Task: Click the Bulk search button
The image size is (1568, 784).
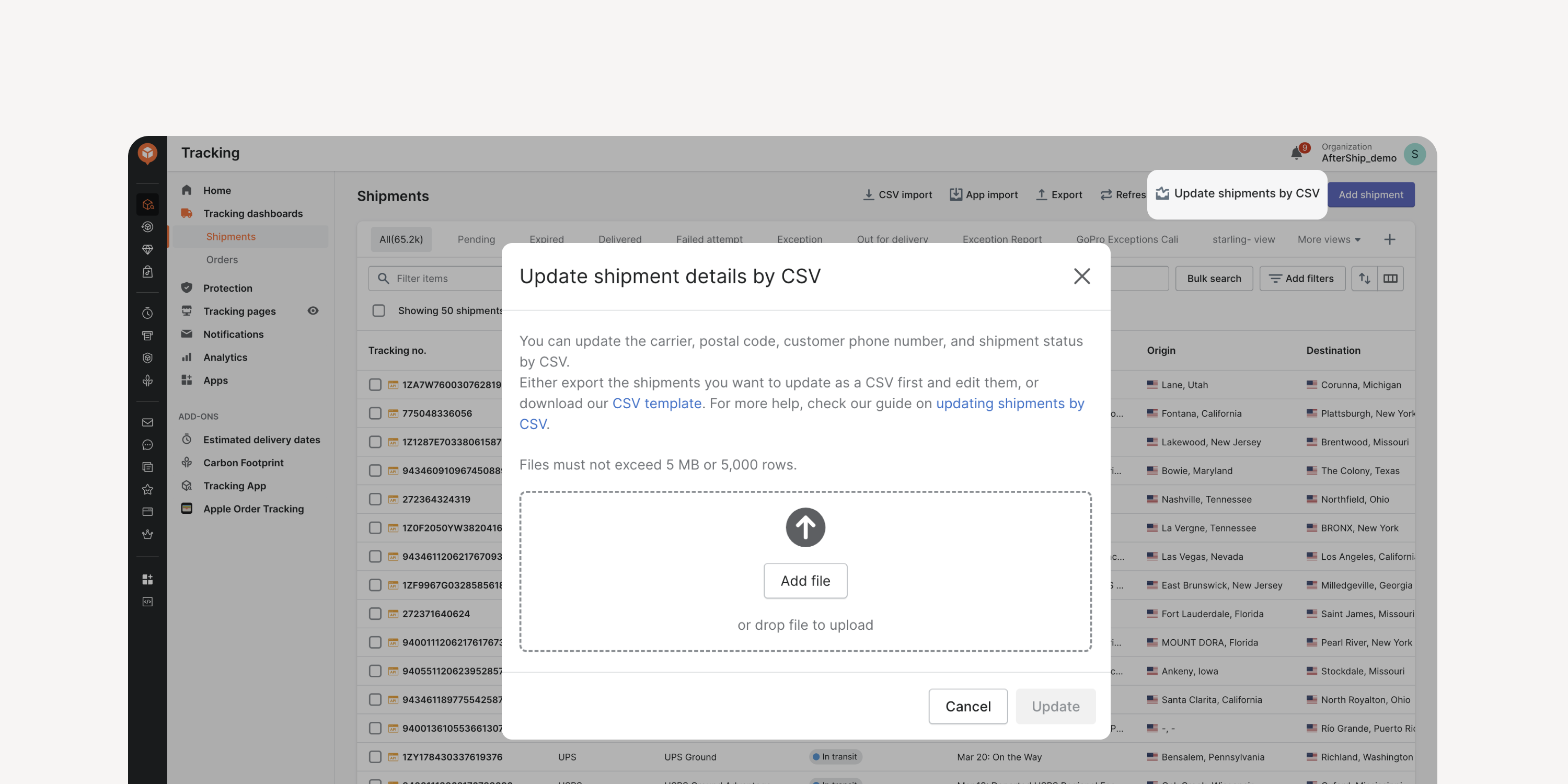Action: [1214, 278]
